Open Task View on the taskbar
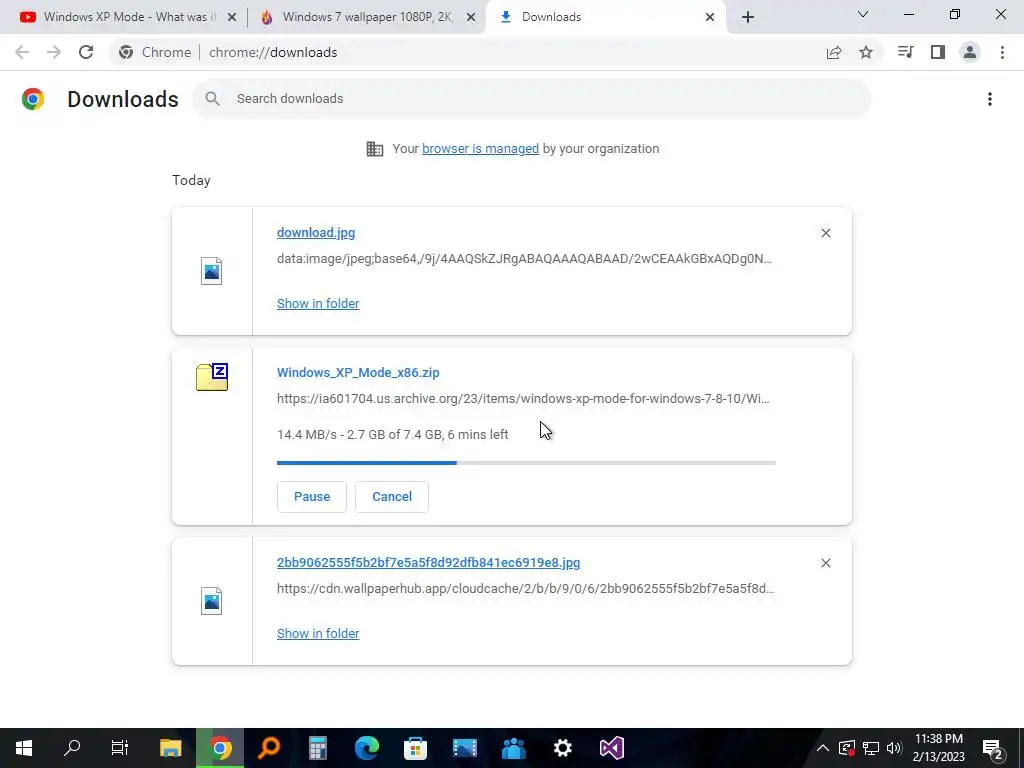 point(120,748)
